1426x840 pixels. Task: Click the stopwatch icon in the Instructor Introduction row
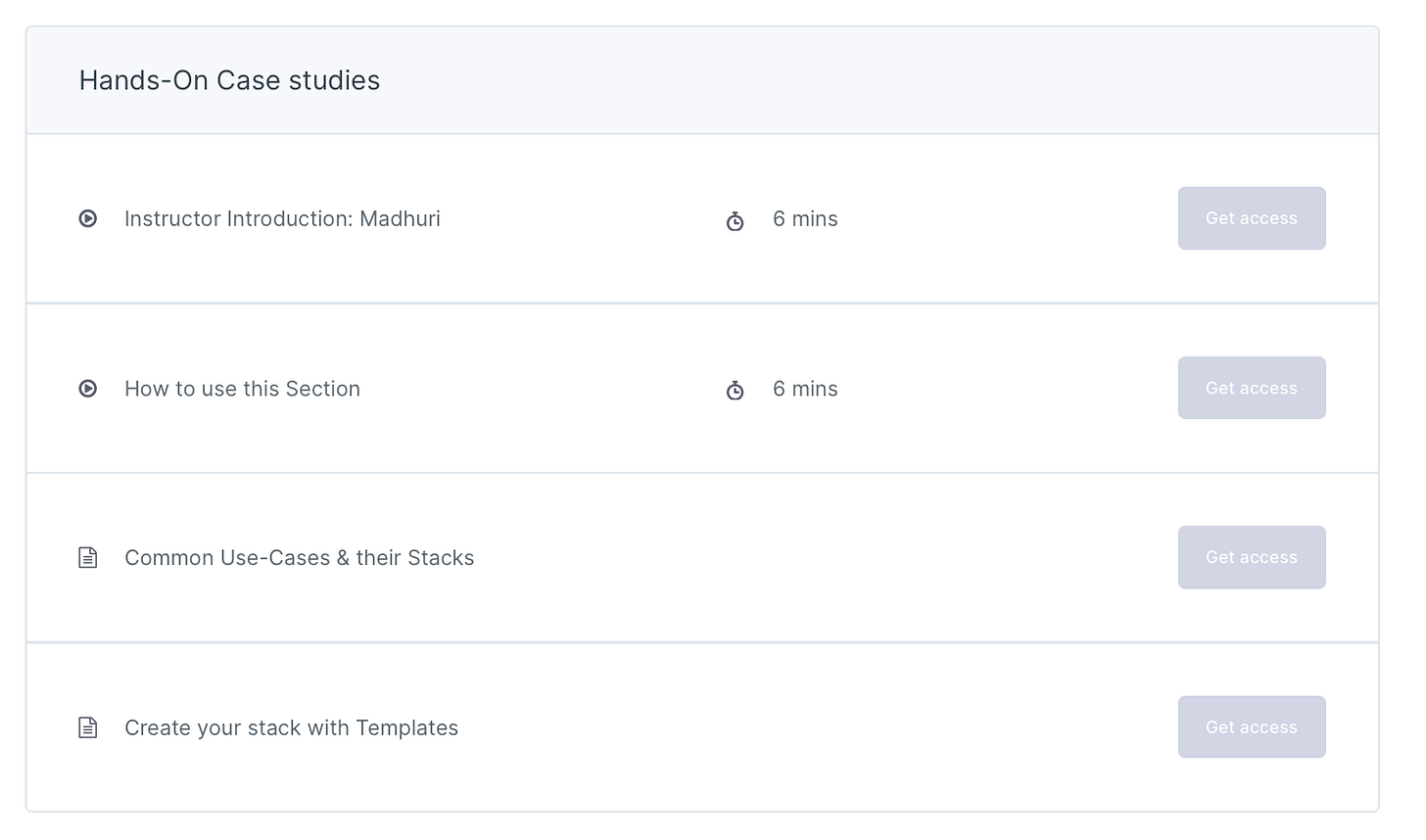[x=735, y=221]
